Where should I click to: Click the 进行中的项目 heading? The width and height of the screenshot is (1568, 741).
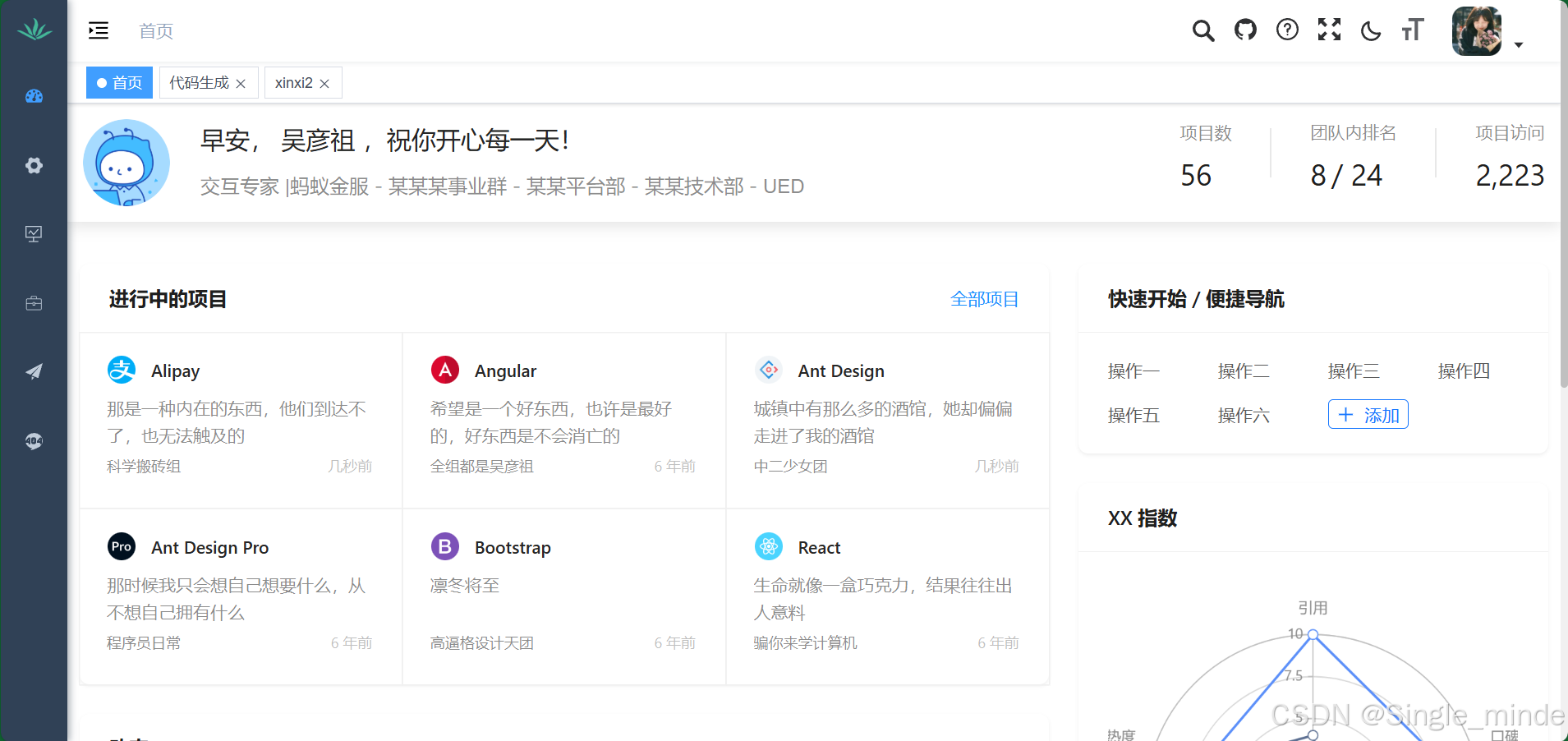(168, 299)
